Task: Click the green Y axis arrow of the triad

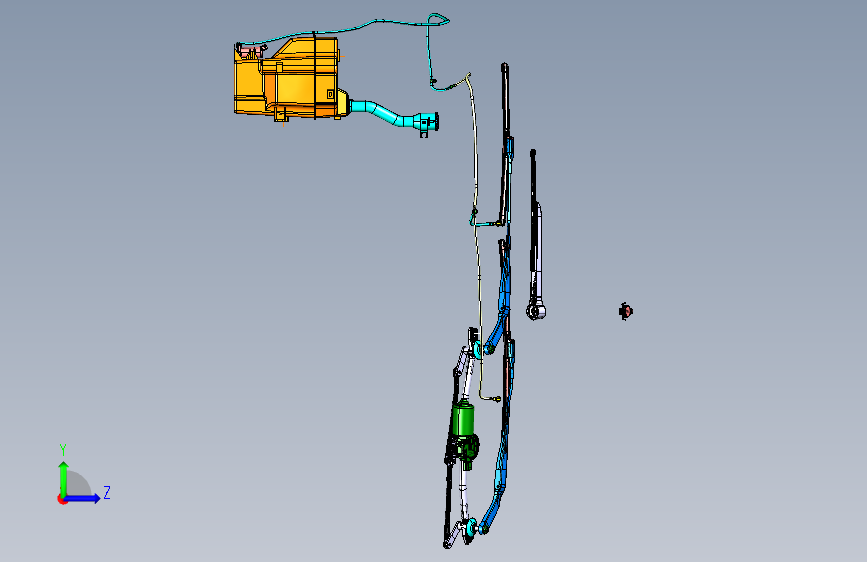Action: [64, 479]
